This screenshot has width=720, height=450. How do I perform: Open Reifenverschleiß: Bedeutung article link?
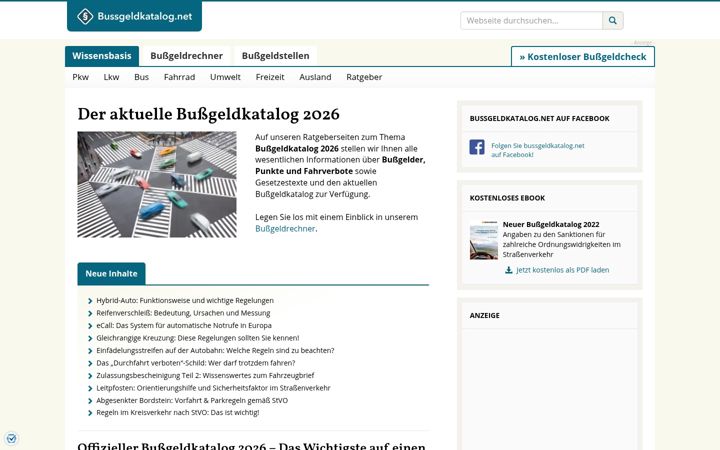tap(183, 313)
